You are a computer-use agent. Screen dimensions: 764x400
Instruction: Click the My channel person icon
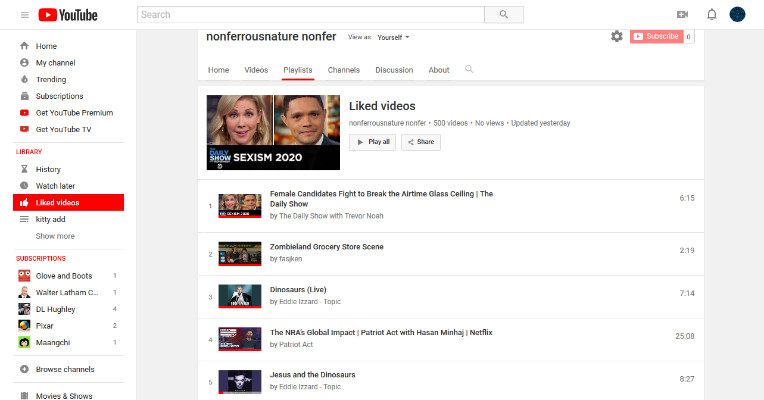coord(24,62)
